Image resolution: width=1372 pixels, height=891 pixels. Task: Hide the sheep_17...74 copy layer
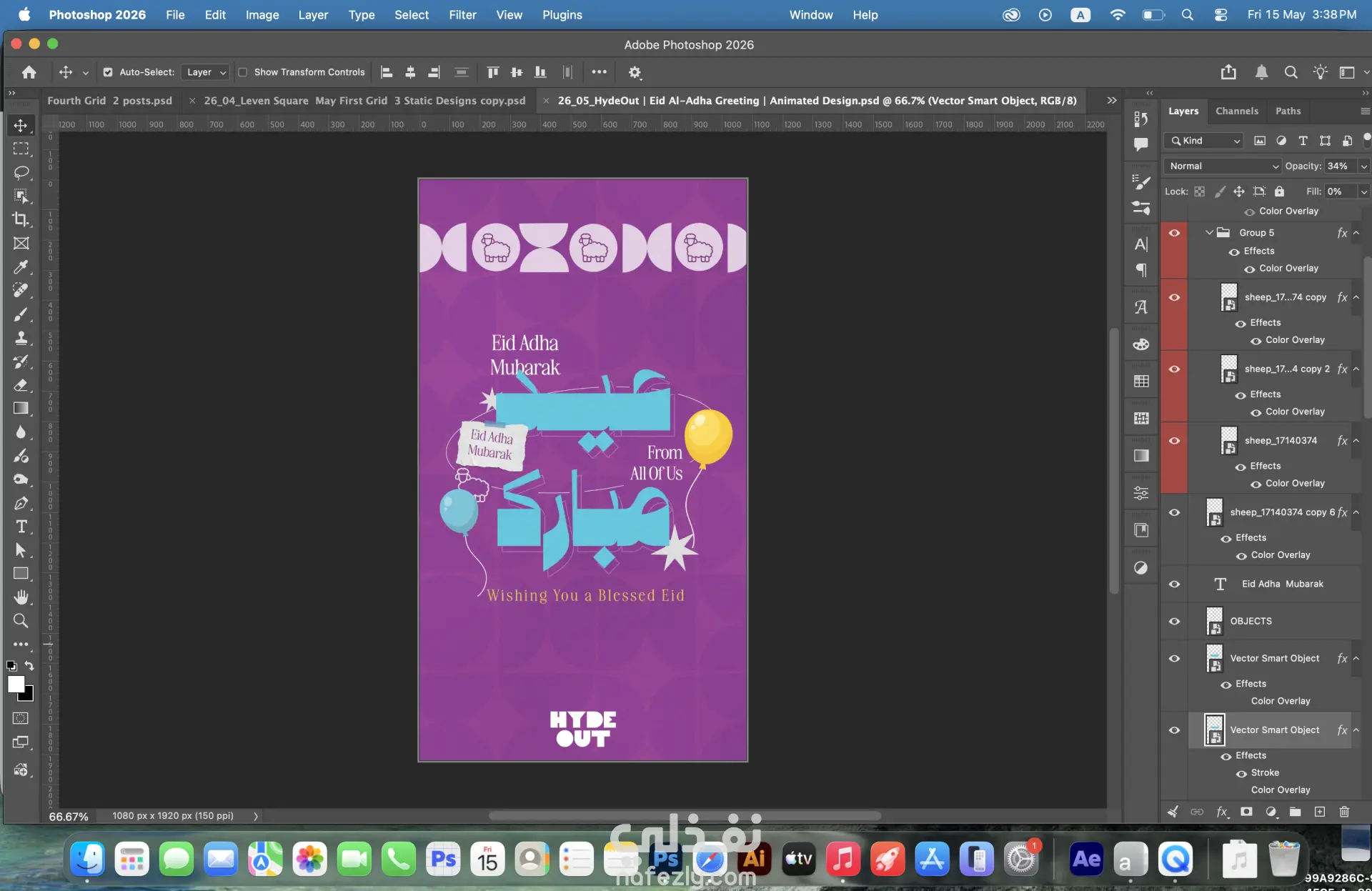[1174, 297]
